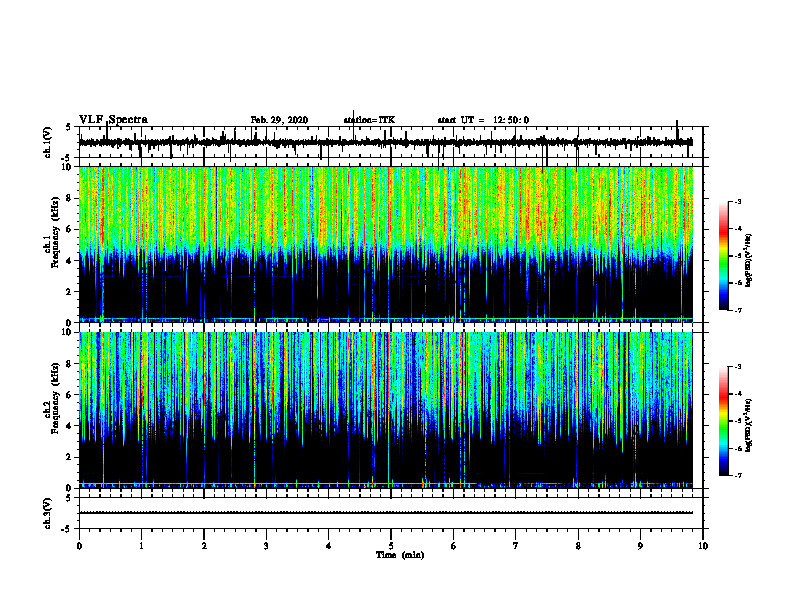
Task: Click the "-5" tick on ch.3(V) axis
Action: tap(67, 529)
